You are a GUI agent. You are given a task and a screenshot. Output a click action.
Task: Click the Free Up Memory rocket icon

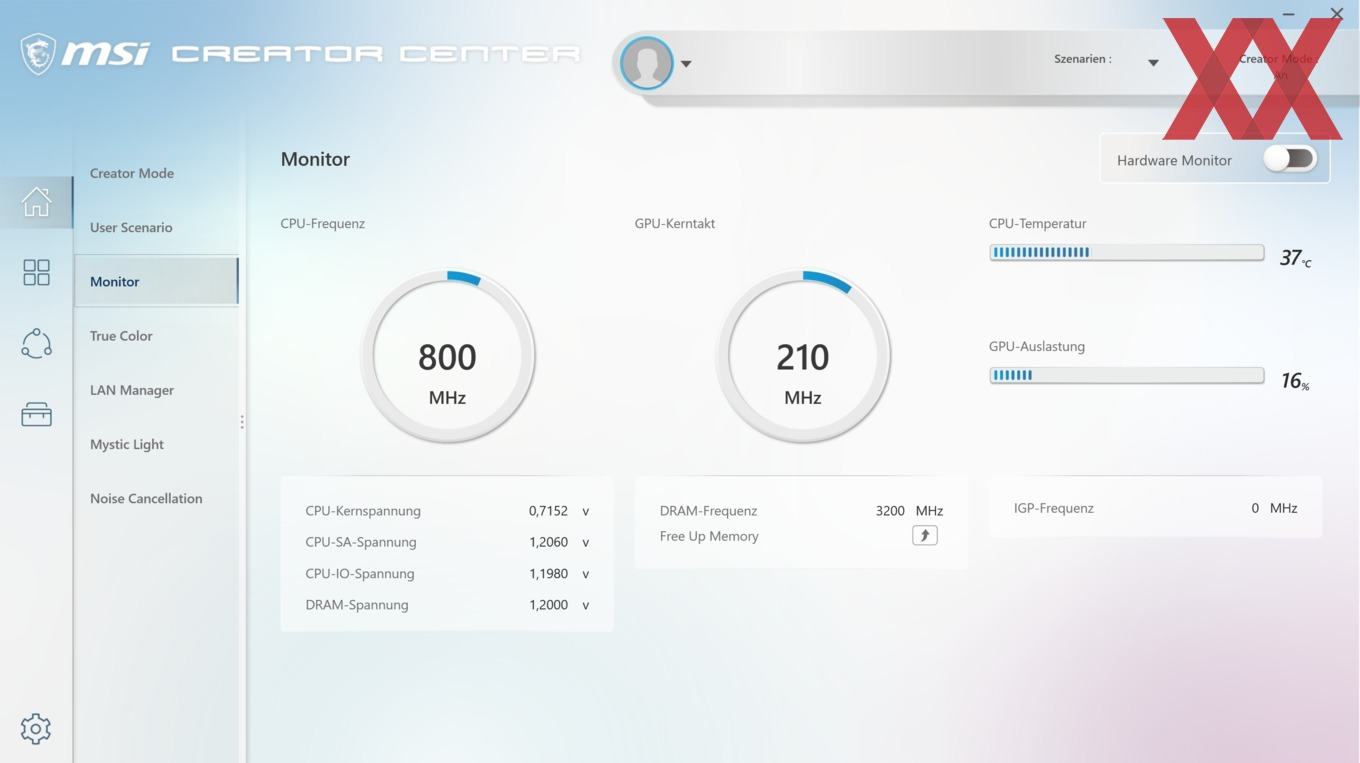click(924, 536)
